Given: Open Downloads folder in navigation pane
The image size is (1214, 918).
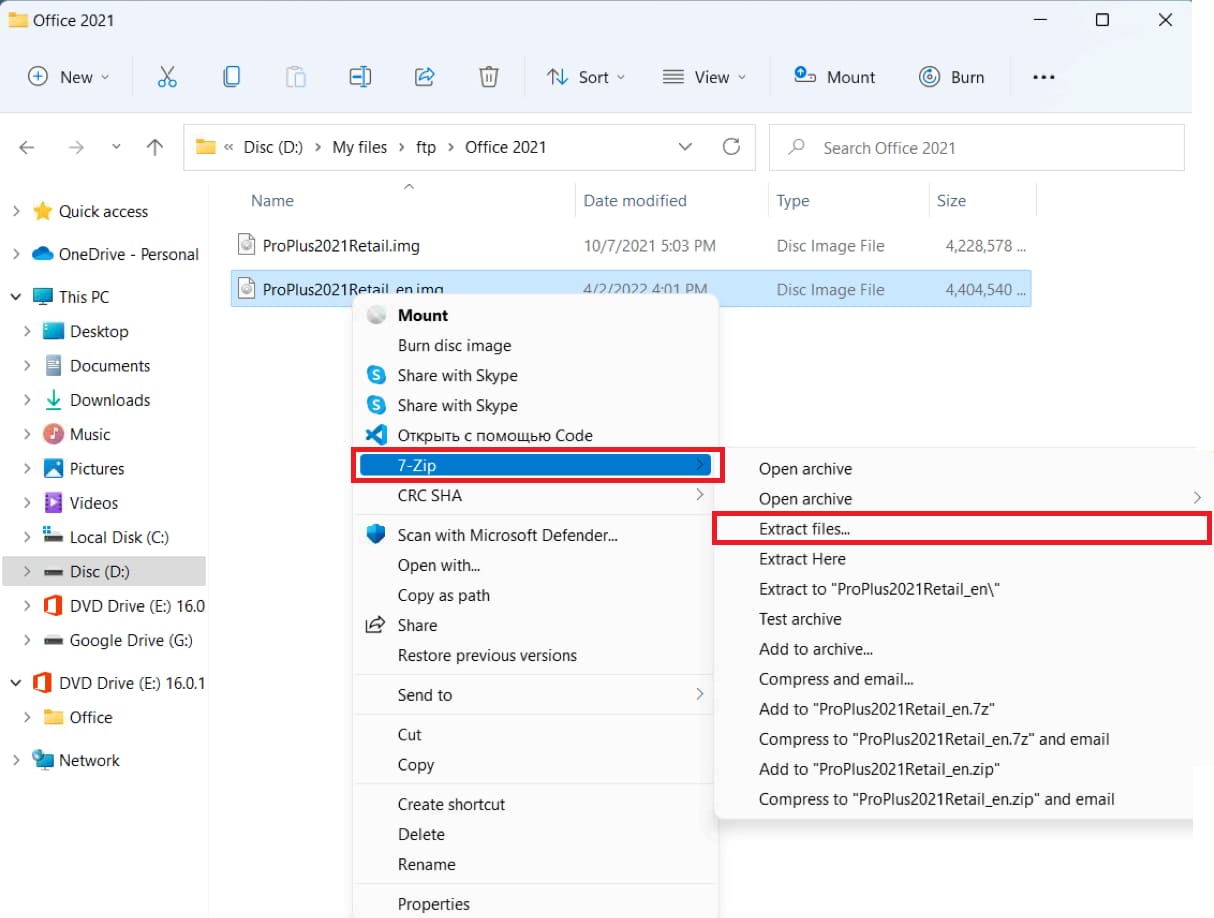Looking at the screenshot, I should pyautogui.click(x=109, y=400).
